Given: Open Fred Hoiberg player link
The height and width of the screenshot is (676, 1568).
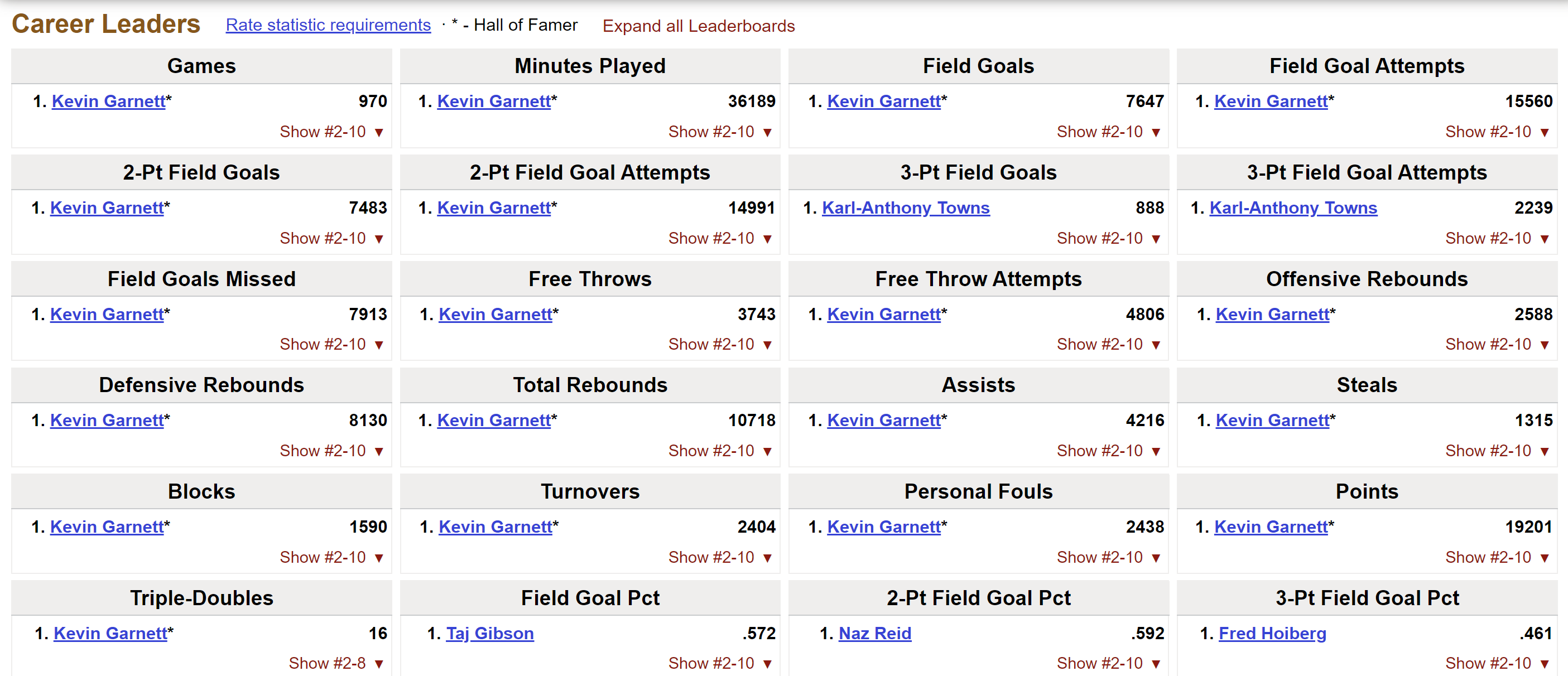Looking at the screenshot, I should pos(1272,633).
